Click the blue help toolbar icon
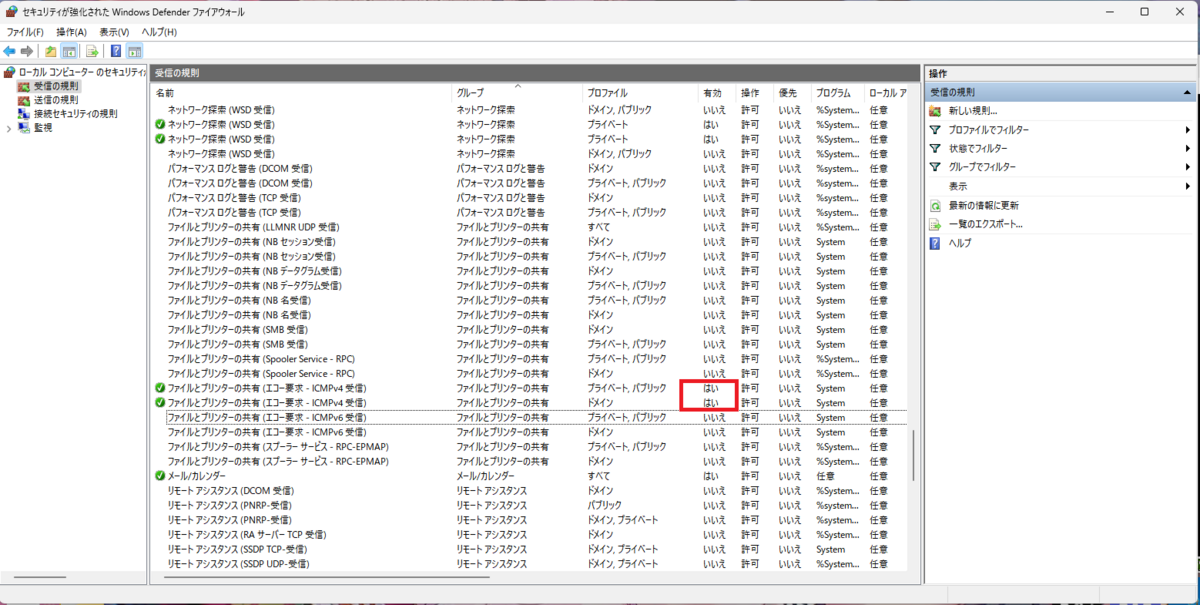Screen dimensions: 1200x605 [116, 51]
